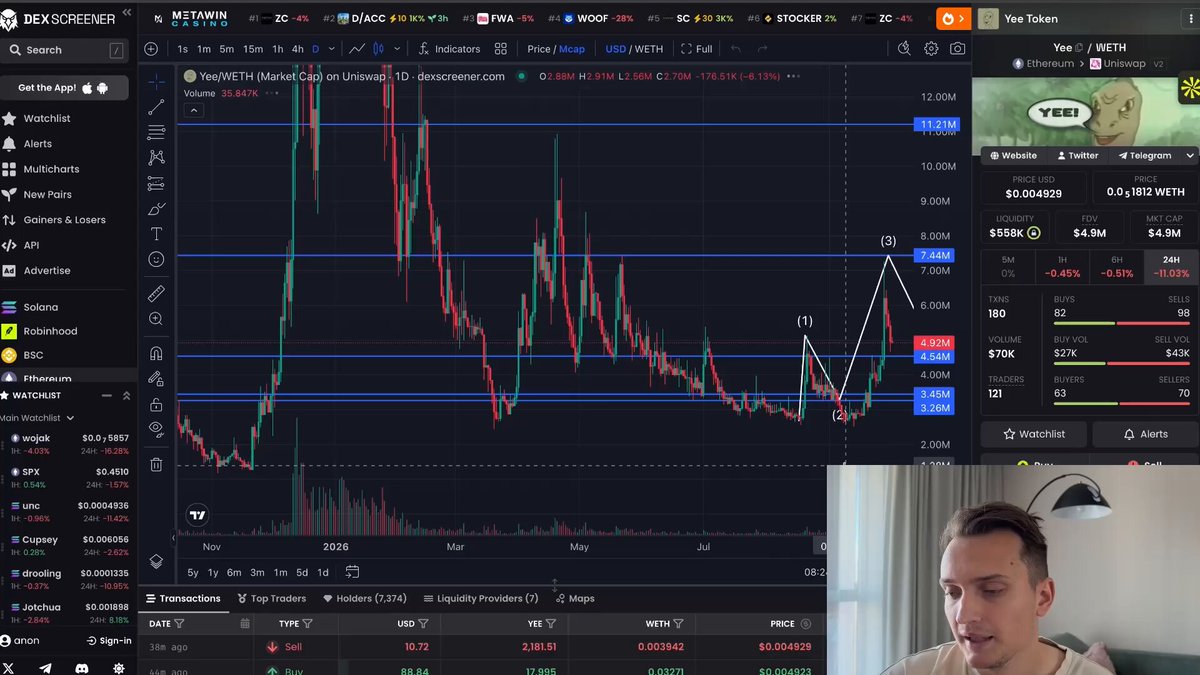Open the Indicators menu
This screenshot has height=675, width=1200.
[x=449, y=49]
